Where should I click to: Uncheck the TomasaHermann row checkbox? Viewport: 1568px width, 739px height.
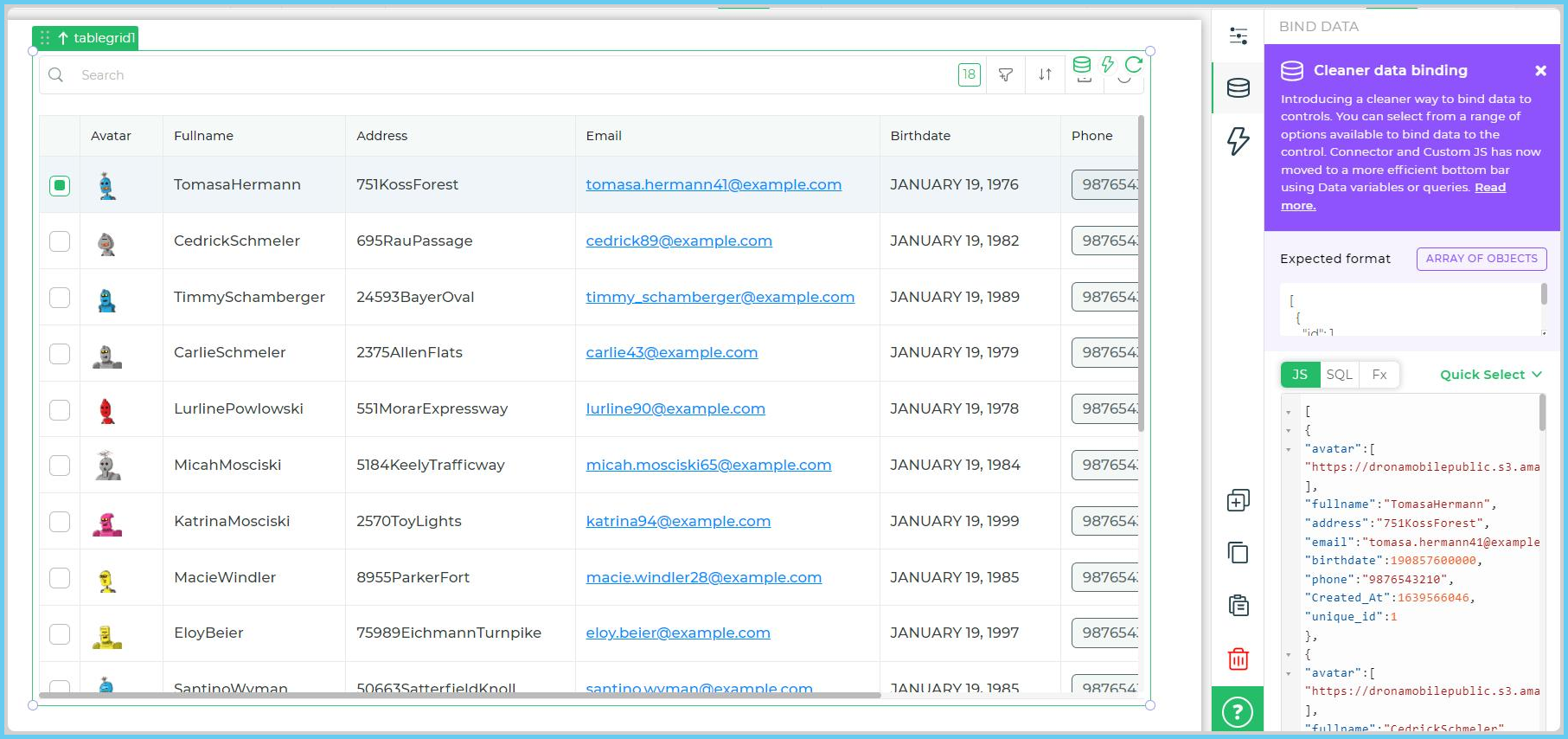pos(60,185)
